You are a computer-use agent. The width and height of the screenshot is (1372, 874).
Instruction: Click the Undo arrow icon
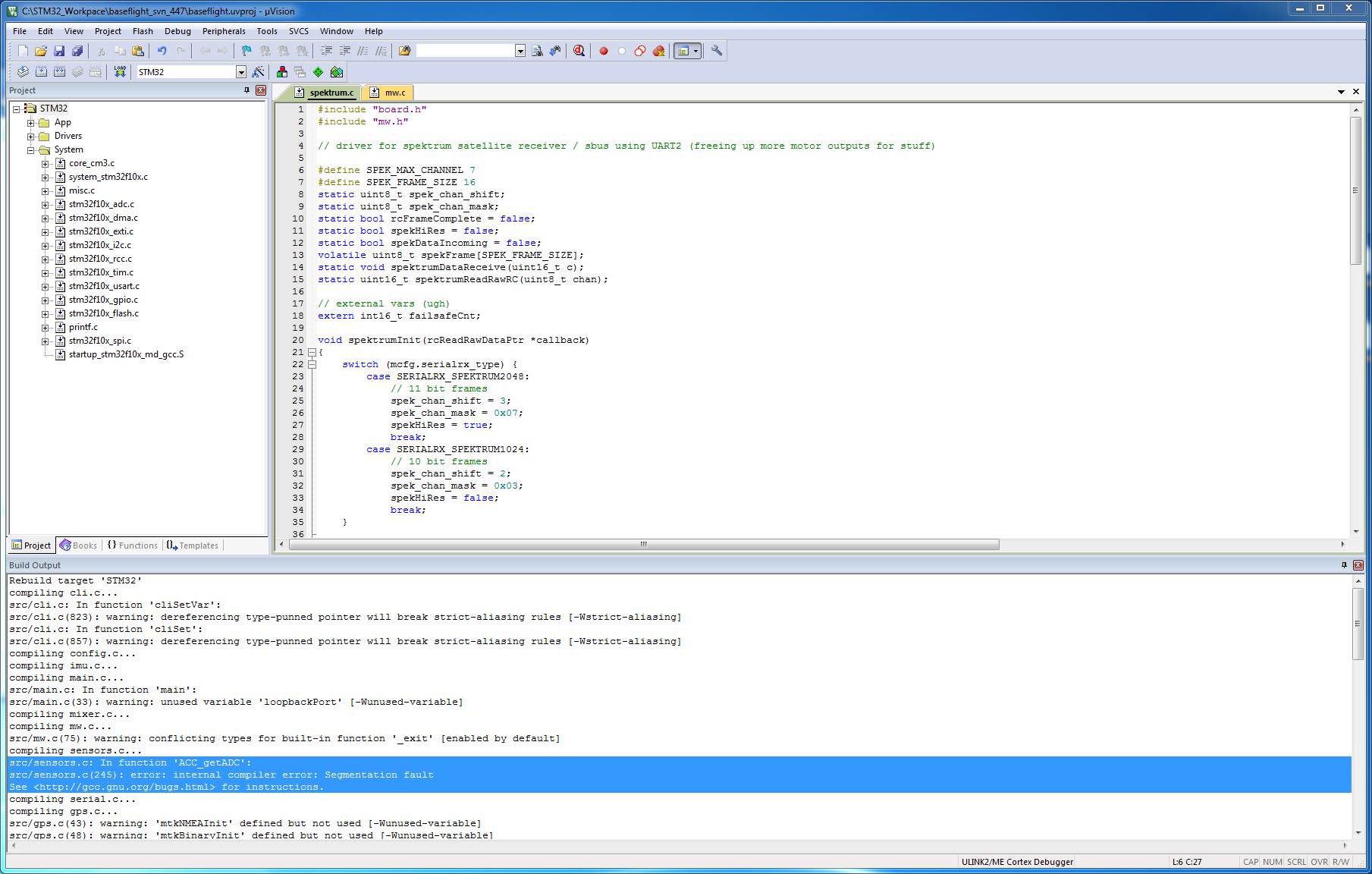[x=162, y=51]
